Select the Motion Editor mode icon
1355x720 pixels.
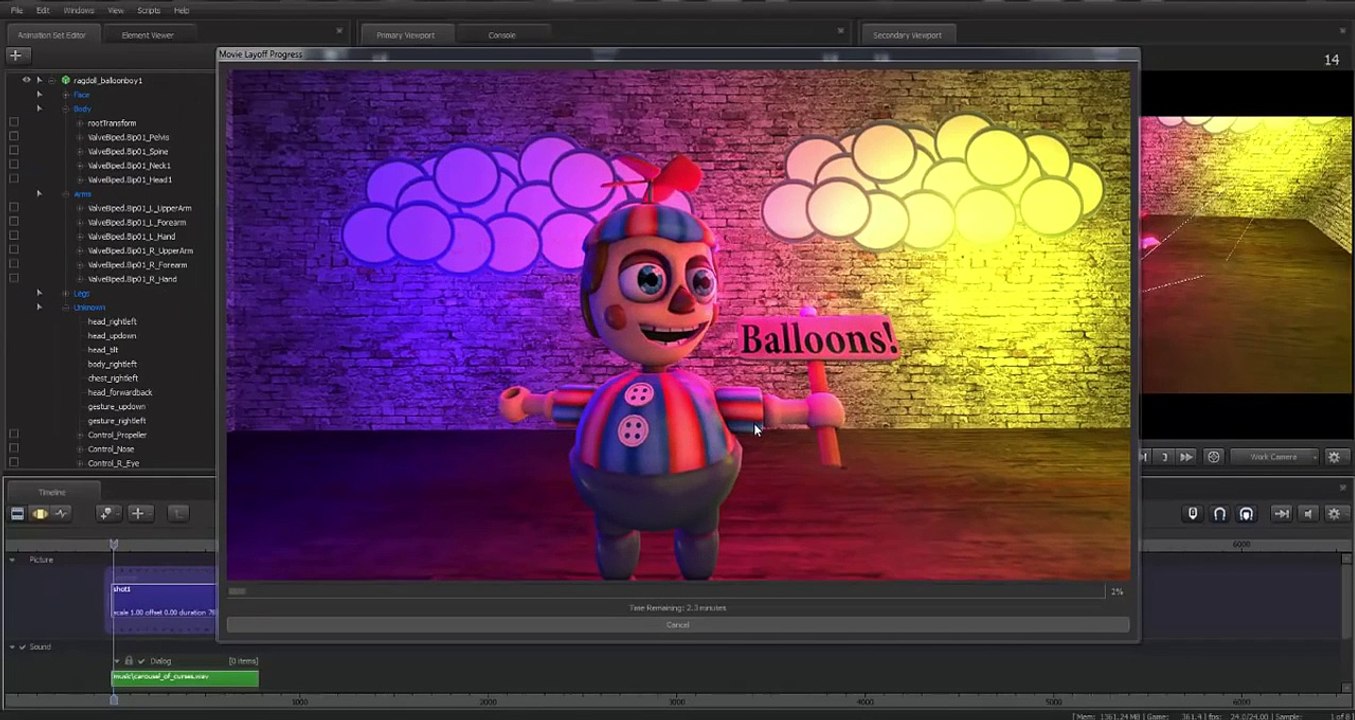click(x=40, y=513)
